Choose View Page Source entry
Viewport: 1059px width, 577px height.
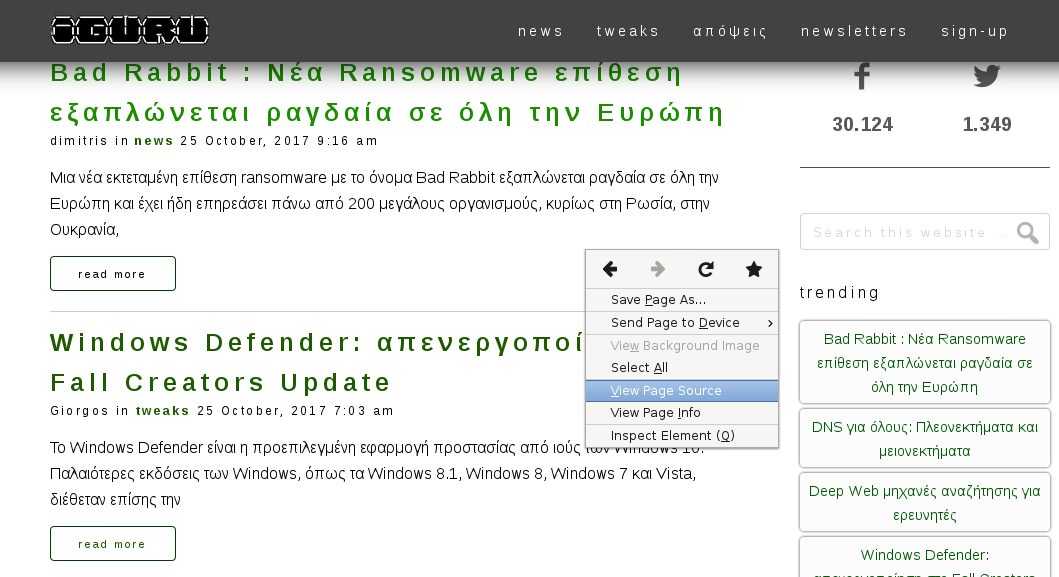[682, 391]
